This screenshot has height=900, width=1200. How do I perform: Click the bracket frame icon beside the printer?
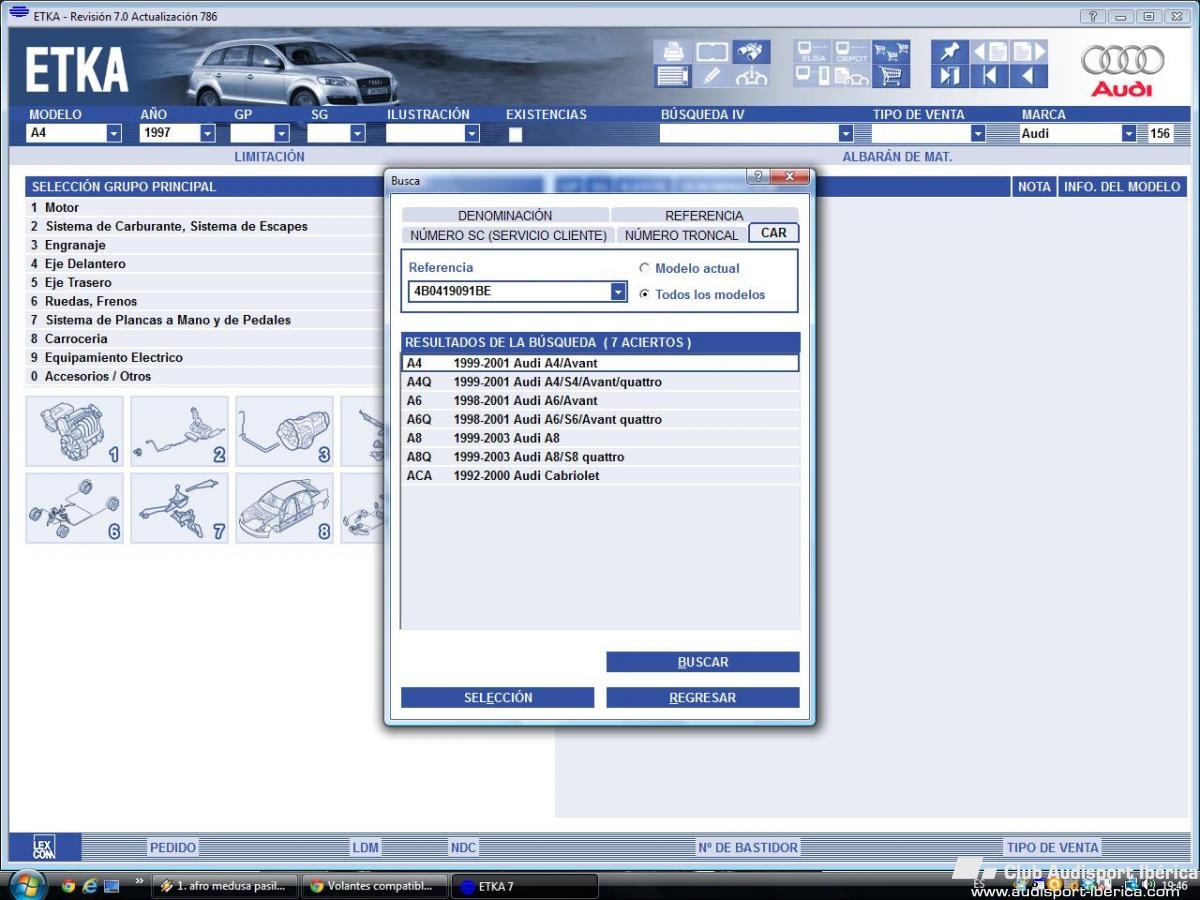point(712,52)
